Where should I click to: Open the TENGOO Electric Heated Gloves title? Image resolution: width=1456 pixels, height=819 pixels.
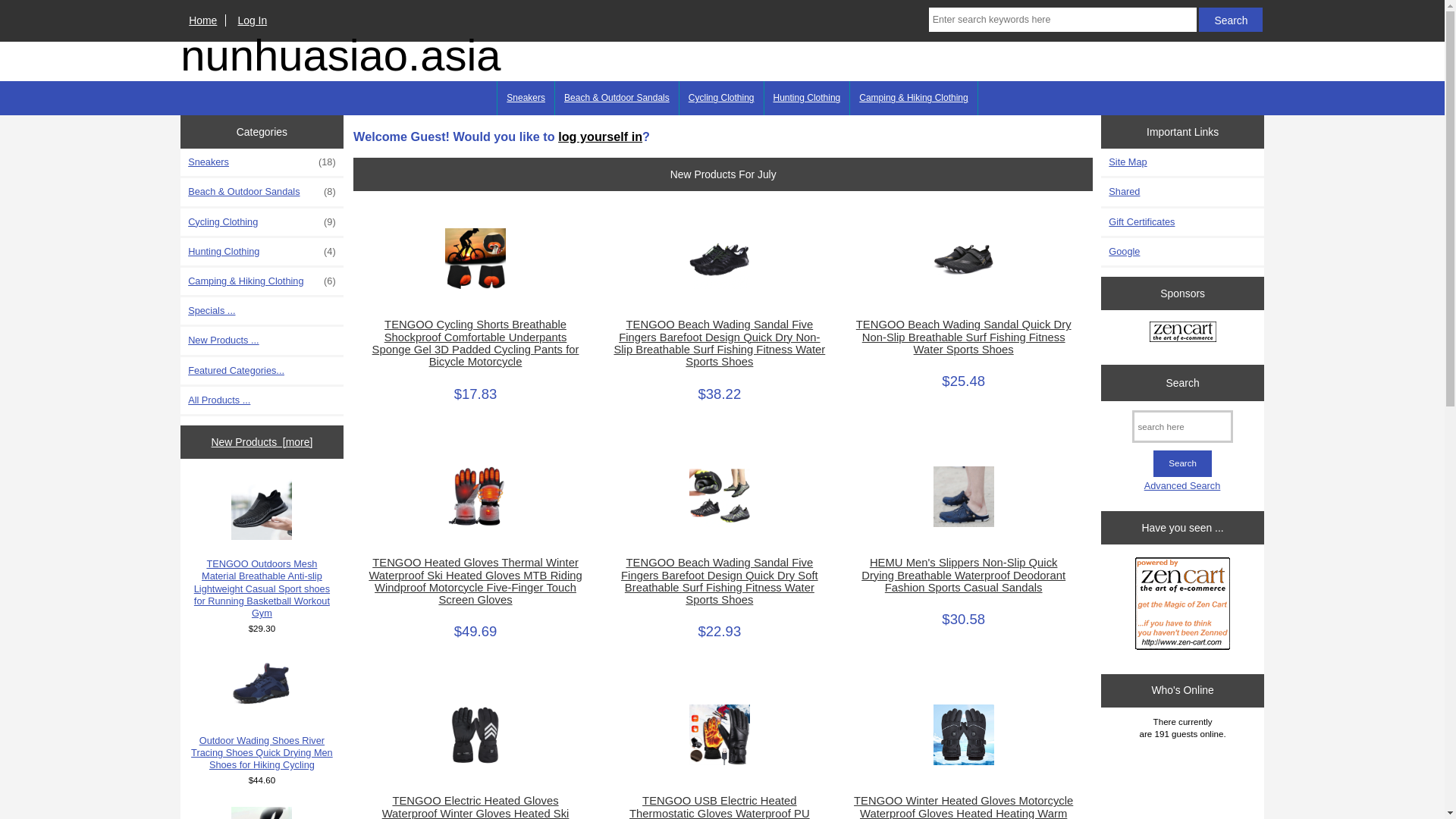(x=475, y=807)
